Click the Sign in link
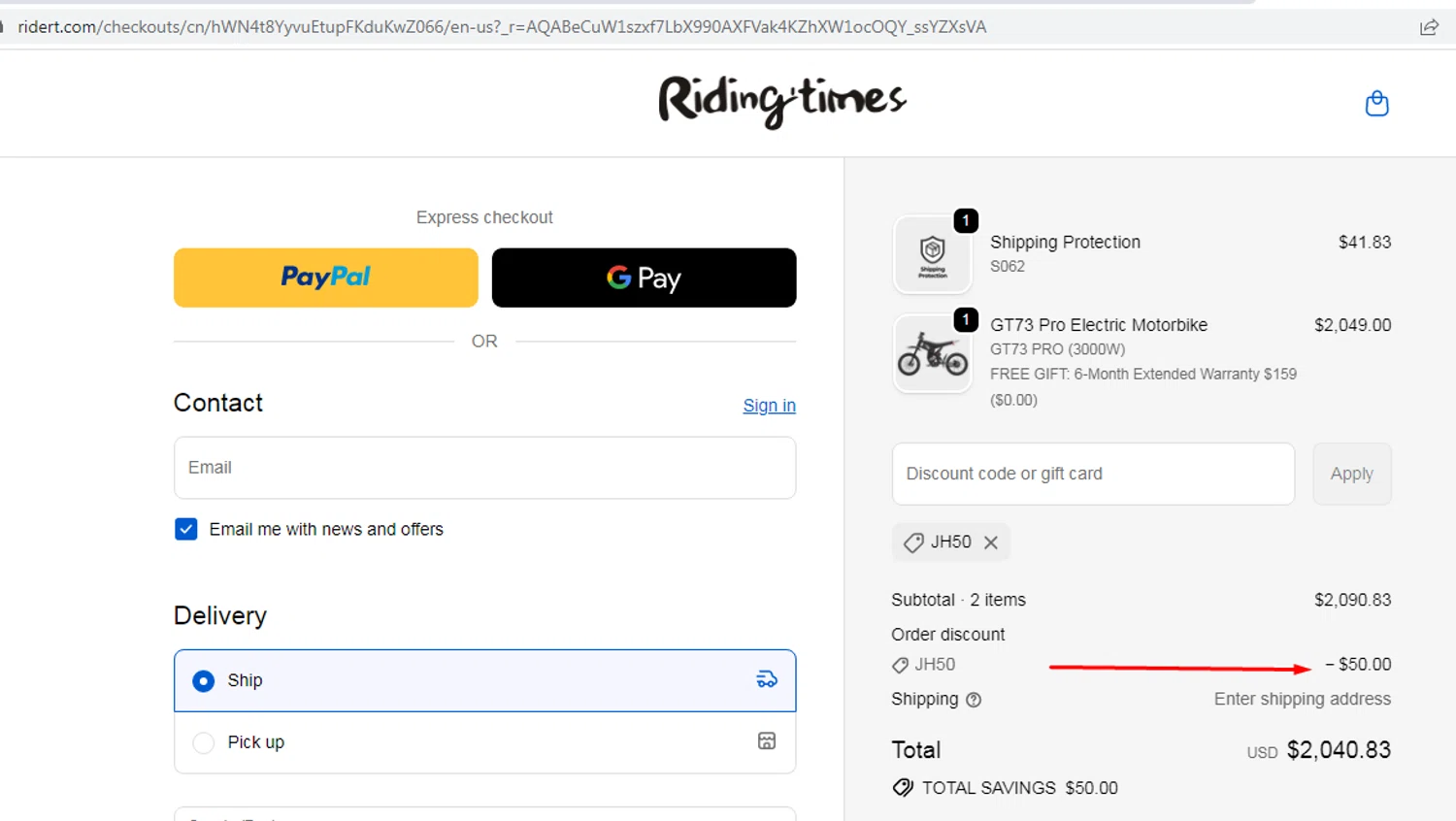Screen dimensions: 1456x821 point(769,406)
